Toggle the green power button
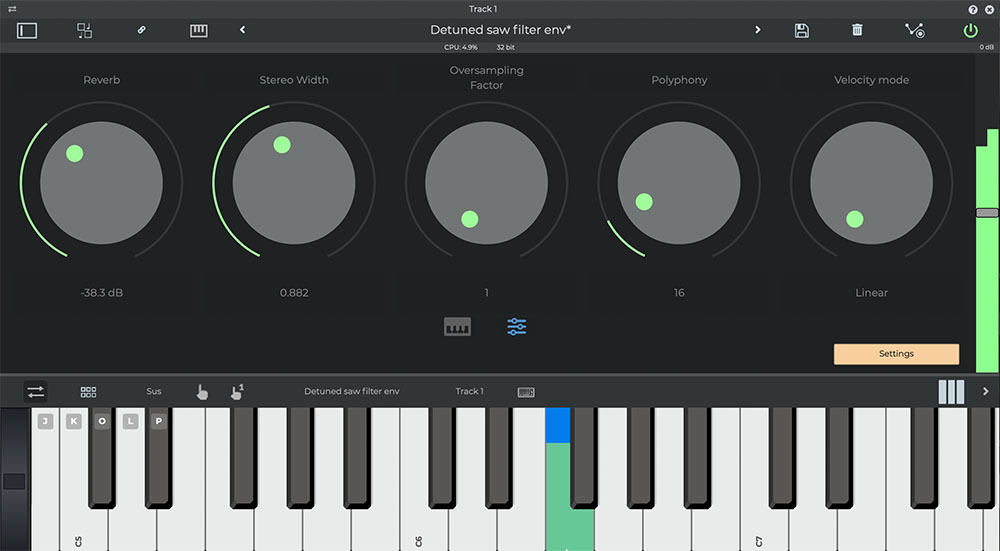The image size is (1000, 551). point(970,30)
